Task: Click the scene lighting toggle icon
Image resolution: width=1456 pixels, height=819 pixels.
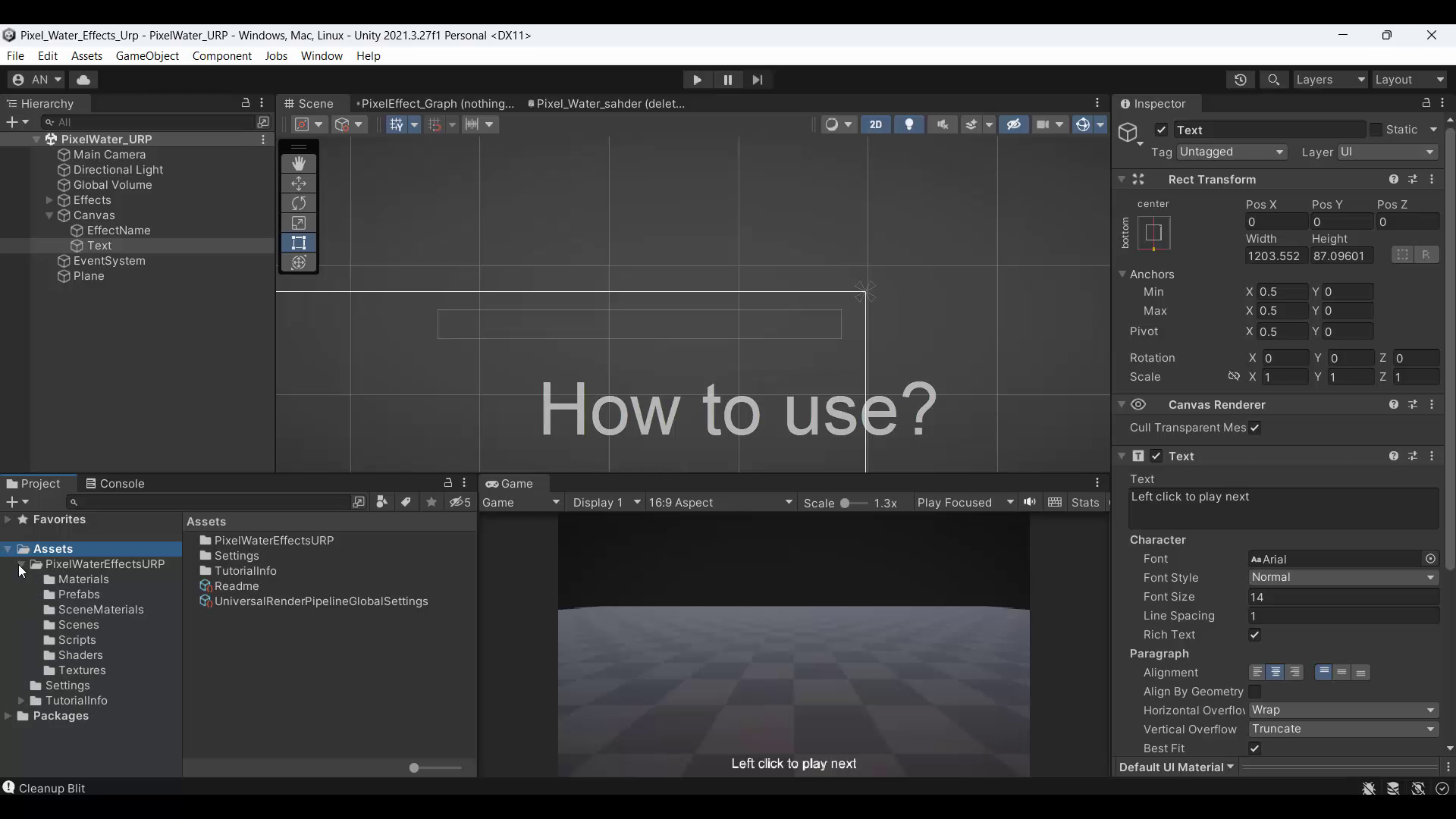Action: (x=908, y=124)
